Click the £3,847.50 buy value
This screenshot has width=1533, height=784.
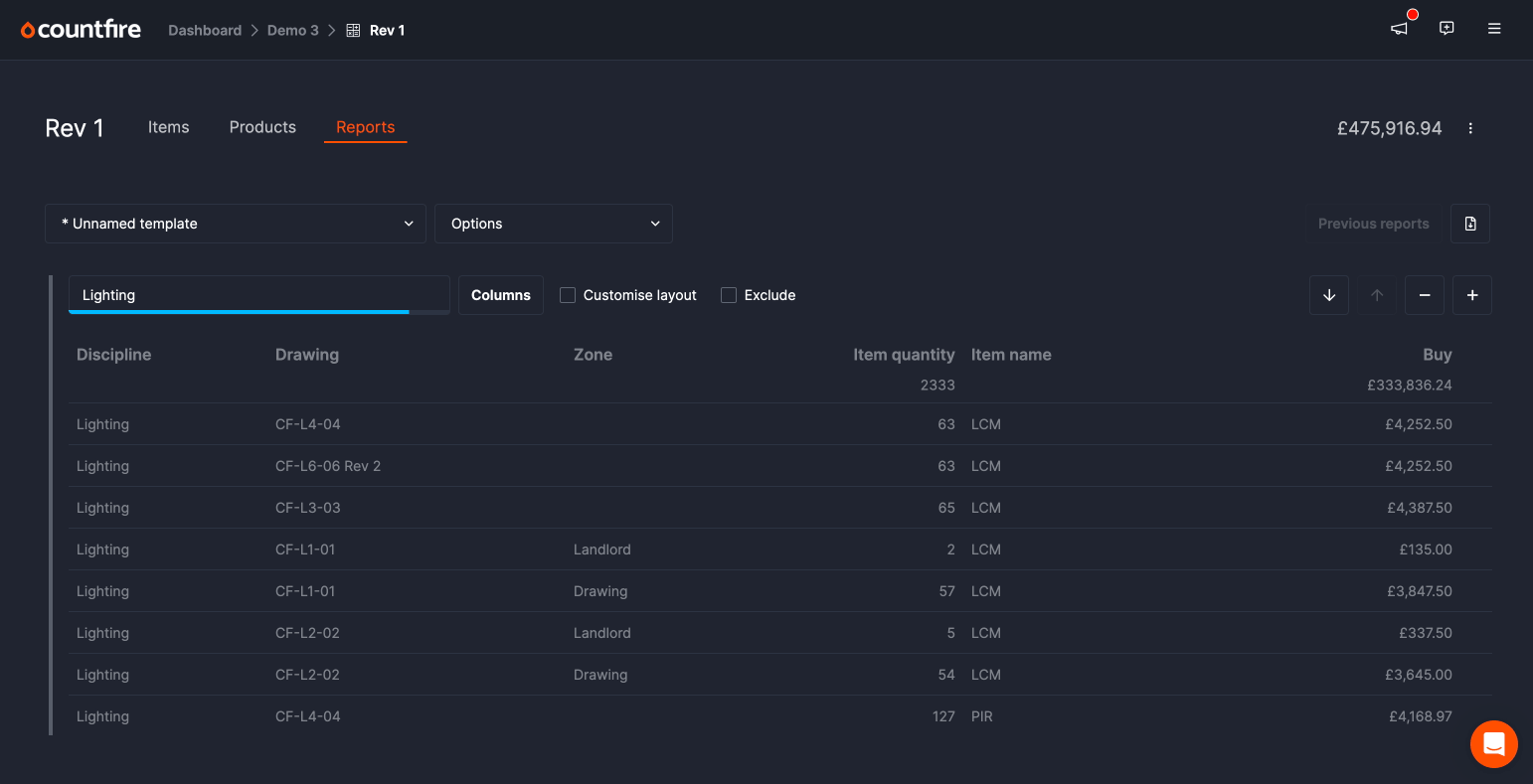click(1420, 591)
